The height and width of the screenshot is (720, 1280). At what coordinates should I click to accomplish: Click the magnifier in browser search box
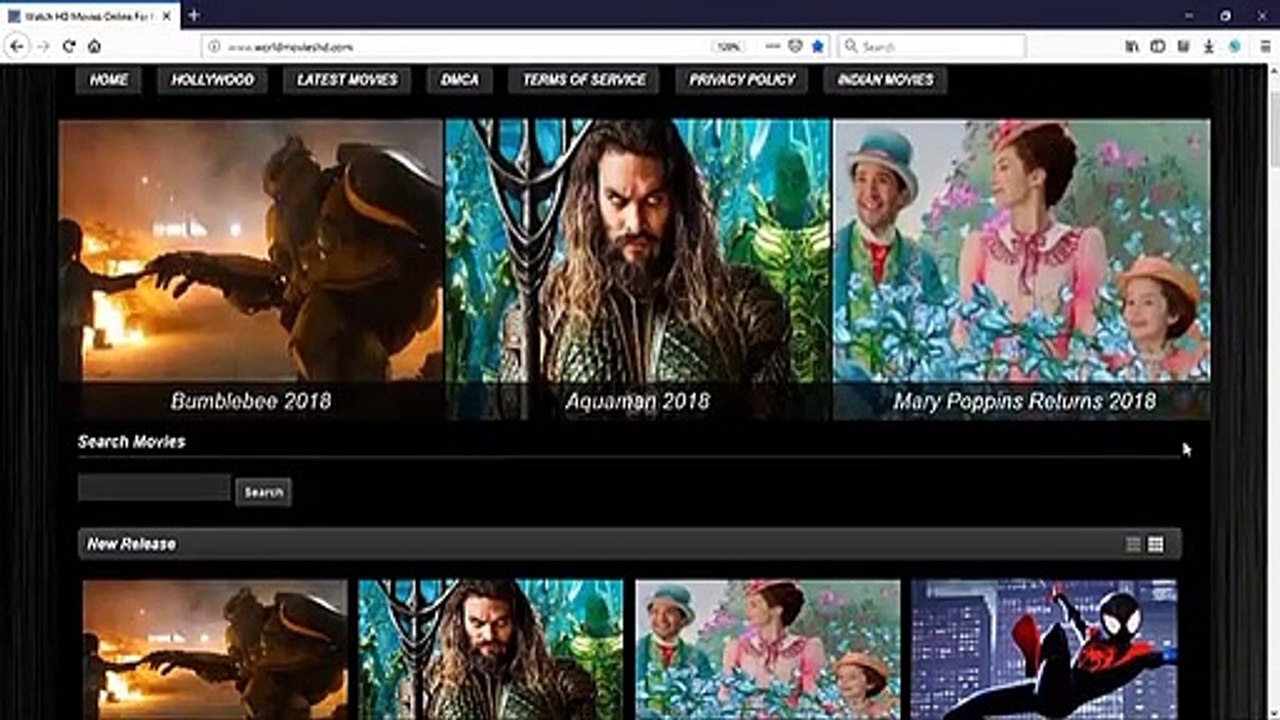coord(851,46)
